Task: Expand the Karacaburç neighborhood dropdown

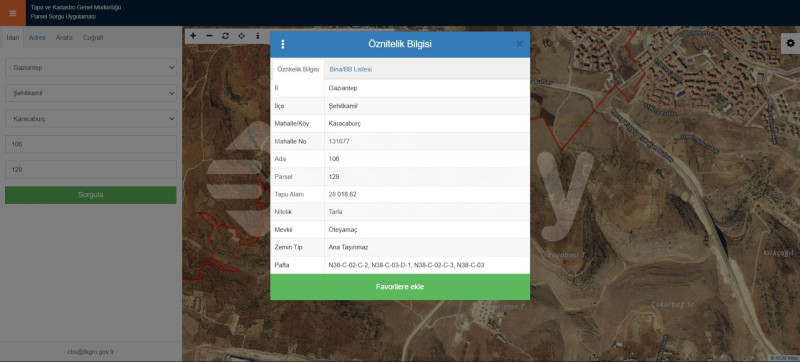Action: tap(91, 119)
